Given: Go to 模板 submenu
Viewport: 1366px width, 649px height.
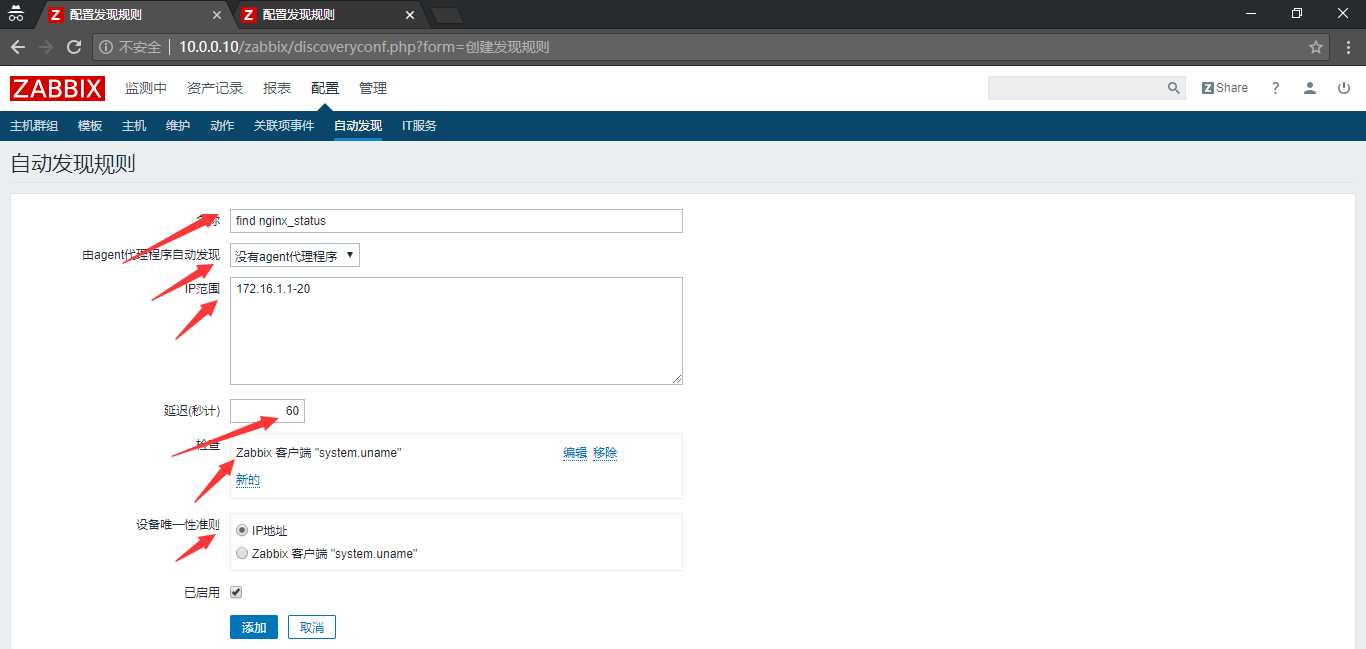Looking at the screenshot, I should tap(90, 126).
